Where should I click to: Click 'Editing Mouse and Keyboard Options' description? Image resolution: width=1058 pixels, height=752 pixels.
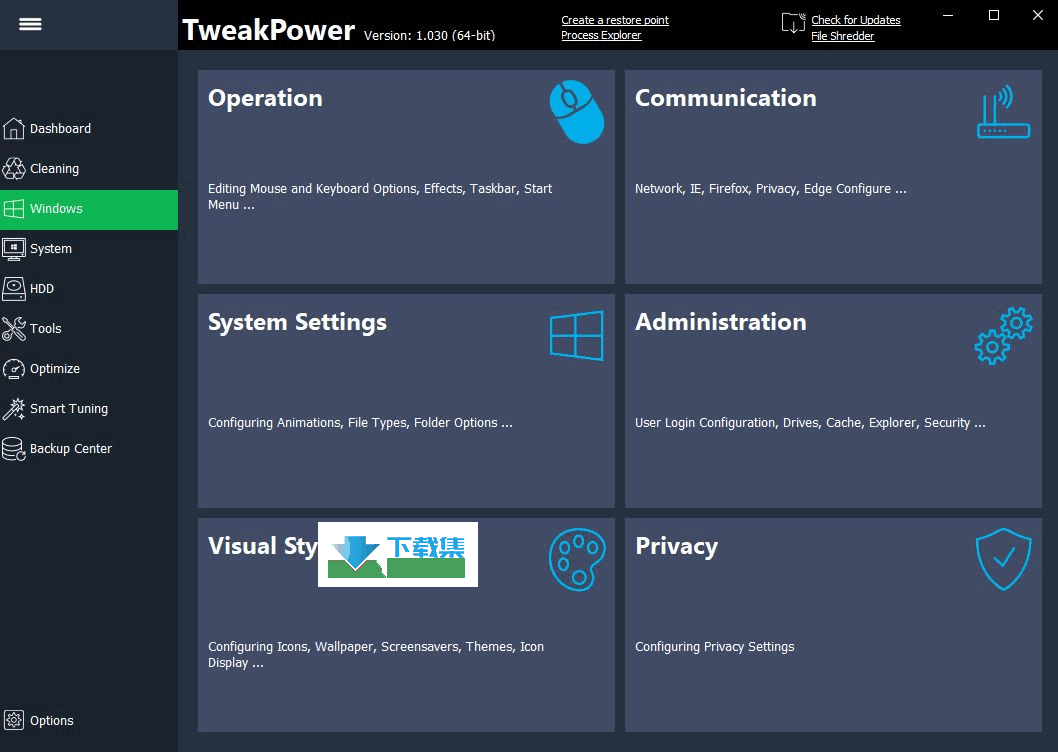(380, 196)
